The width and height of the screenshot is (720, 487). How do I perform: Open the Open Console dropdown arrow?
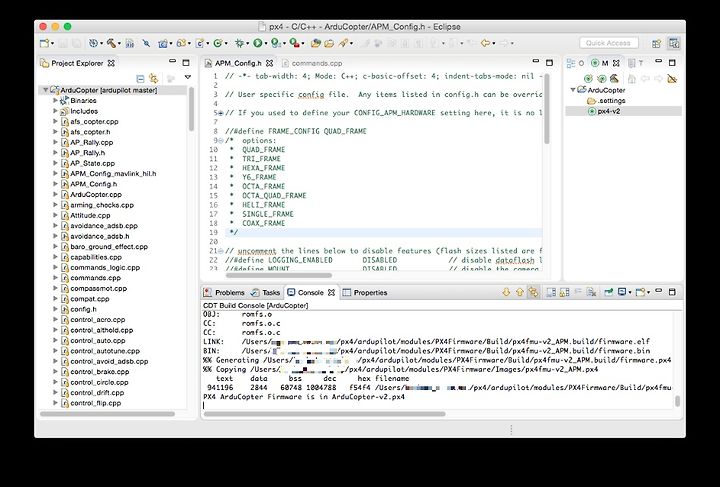coord(648,292)
